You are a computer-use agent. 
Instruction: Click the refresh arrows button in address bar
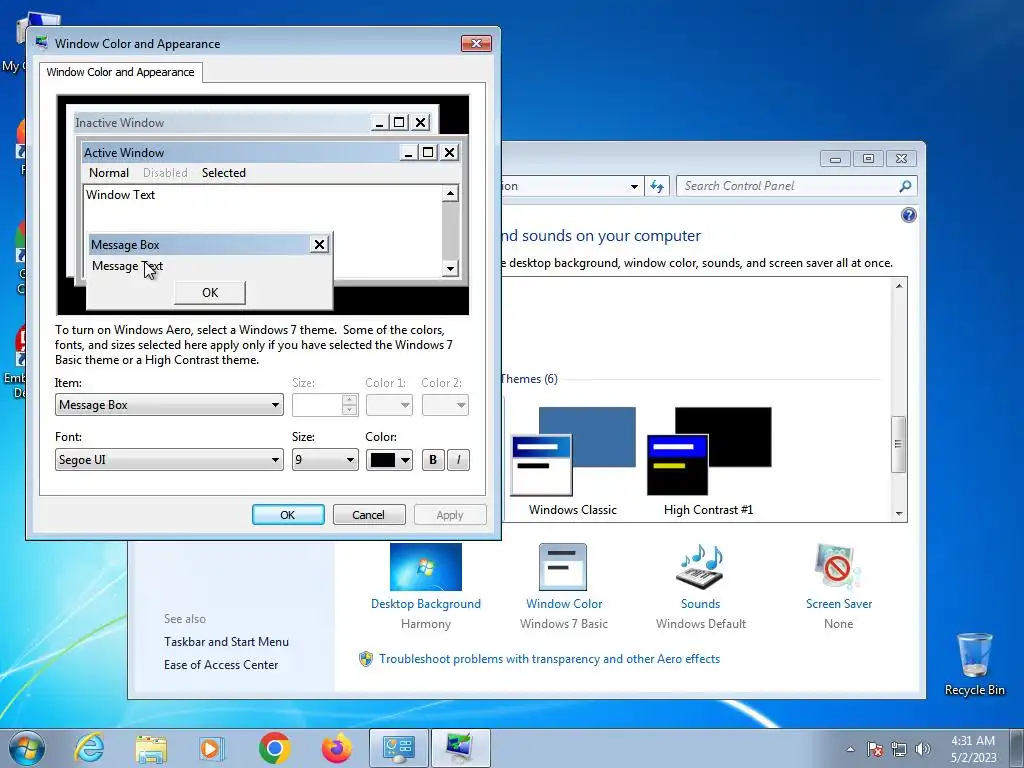(657, 186)
